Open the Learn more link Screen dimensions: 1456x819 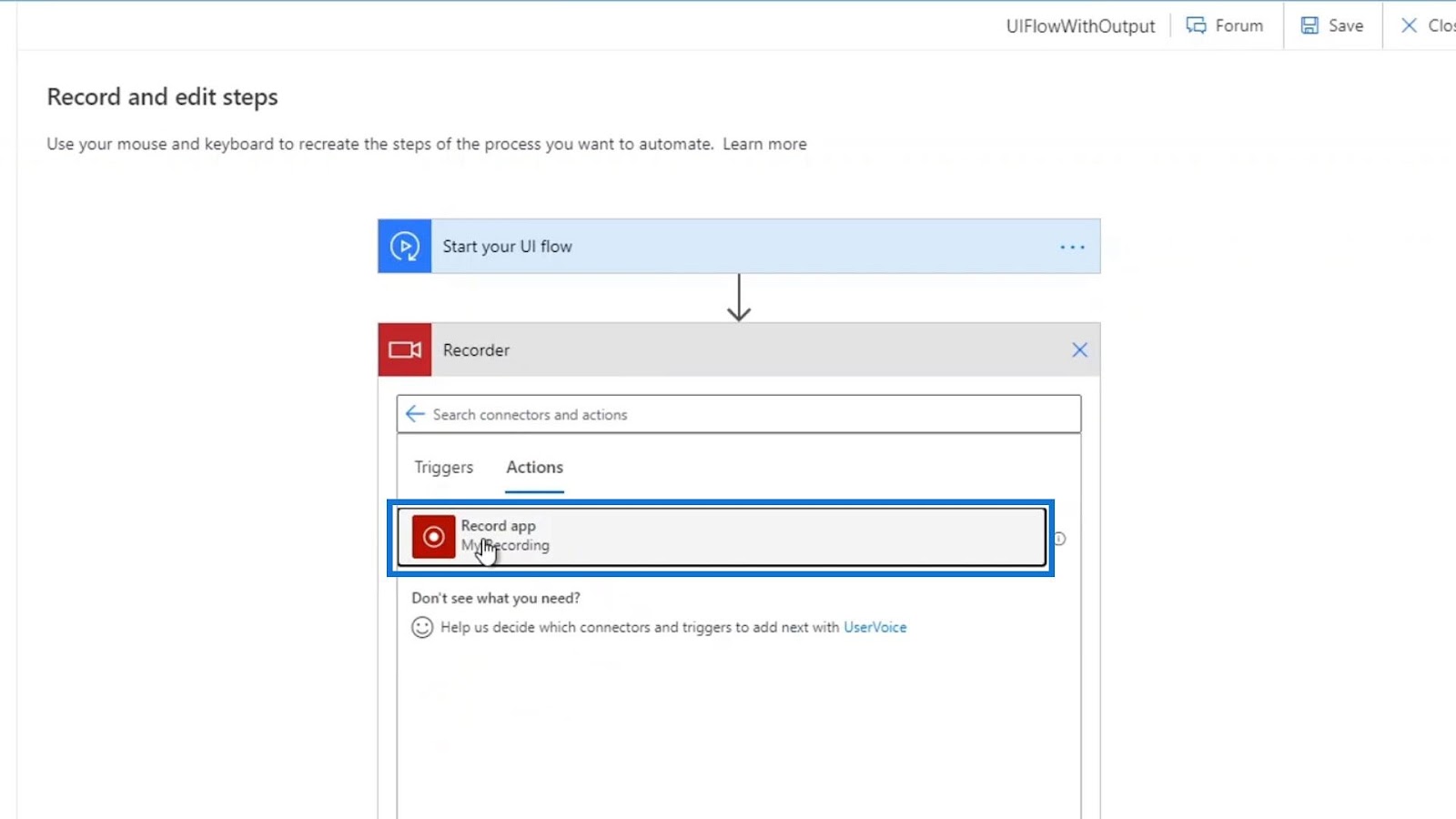click(764, 144)
